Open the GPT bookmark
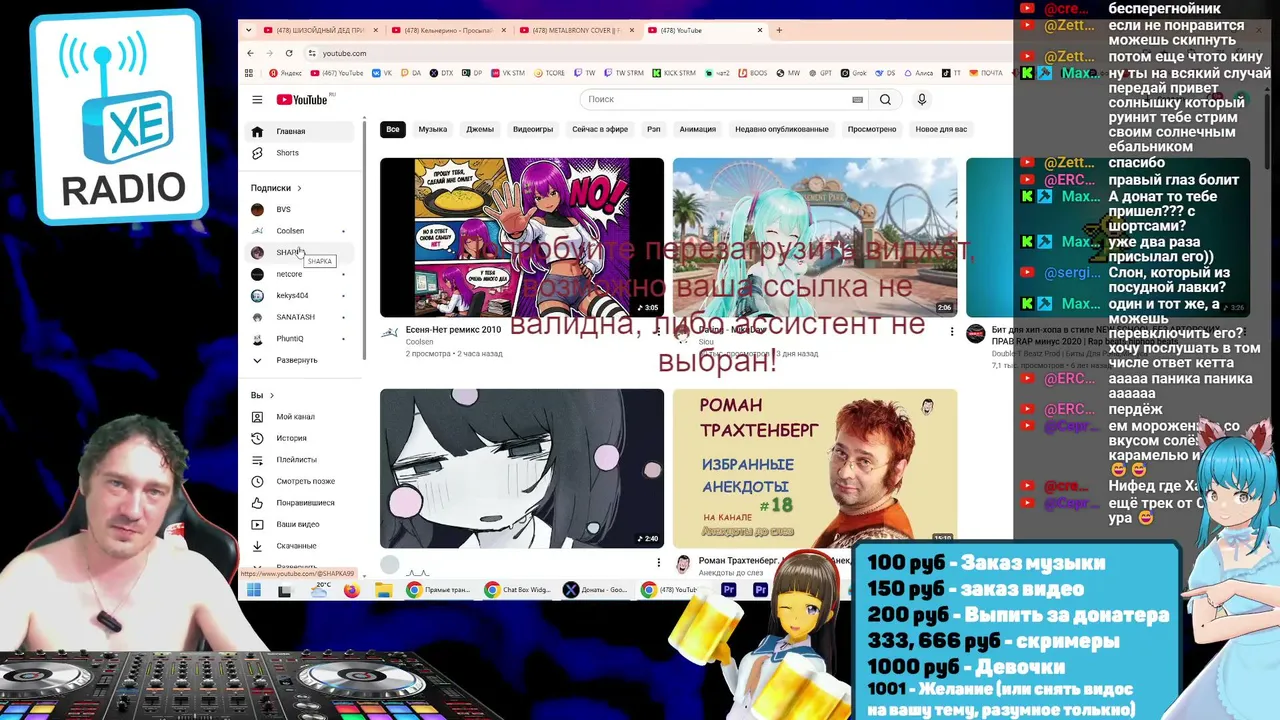 821,73
